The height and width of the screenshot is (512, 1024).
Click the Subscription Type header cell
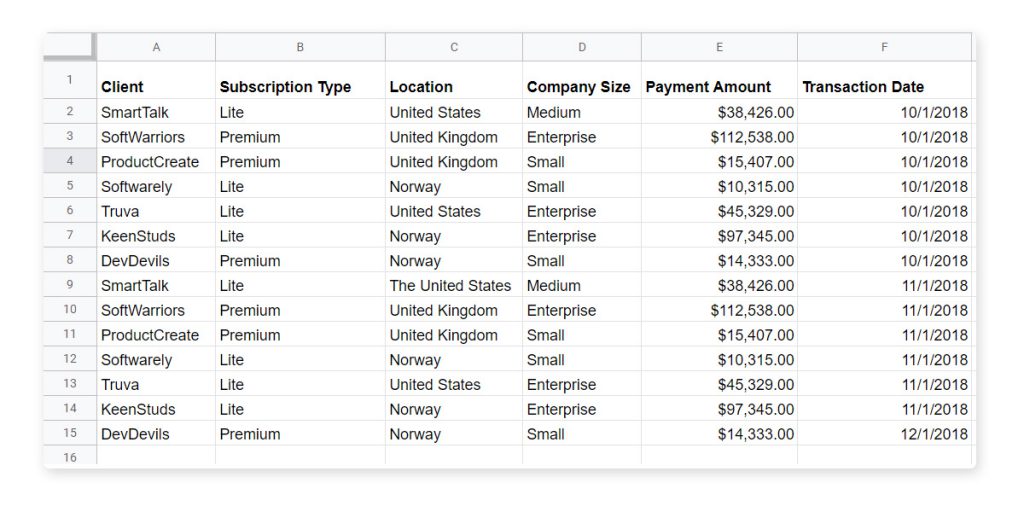pos(300,80)
